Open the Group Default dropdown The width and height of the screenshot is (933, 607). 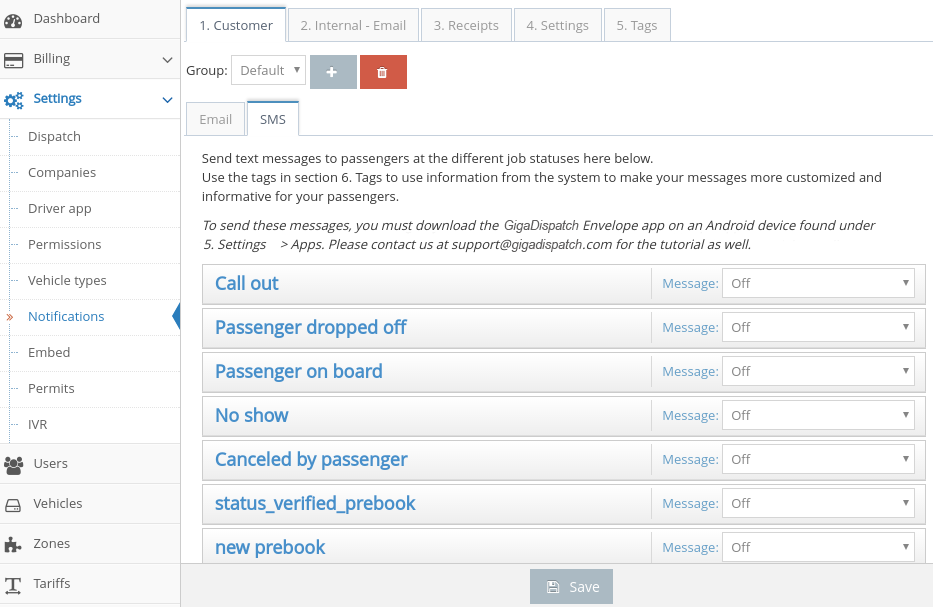tap(268, 71)
